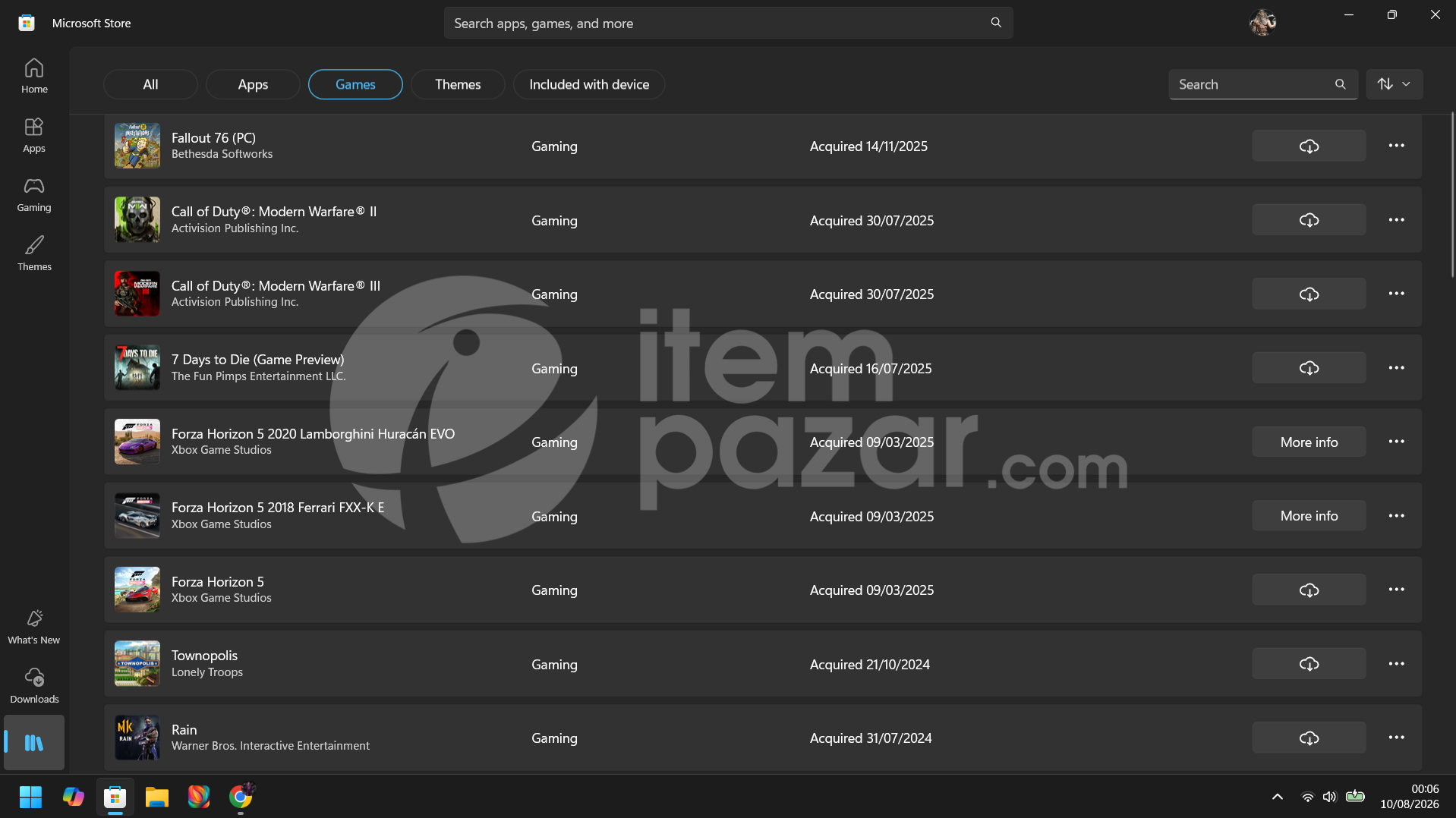Click More info for Lamborghini Huracán EVO
This screenshot has width=1456, height=818.
(x=1309, y=442)
